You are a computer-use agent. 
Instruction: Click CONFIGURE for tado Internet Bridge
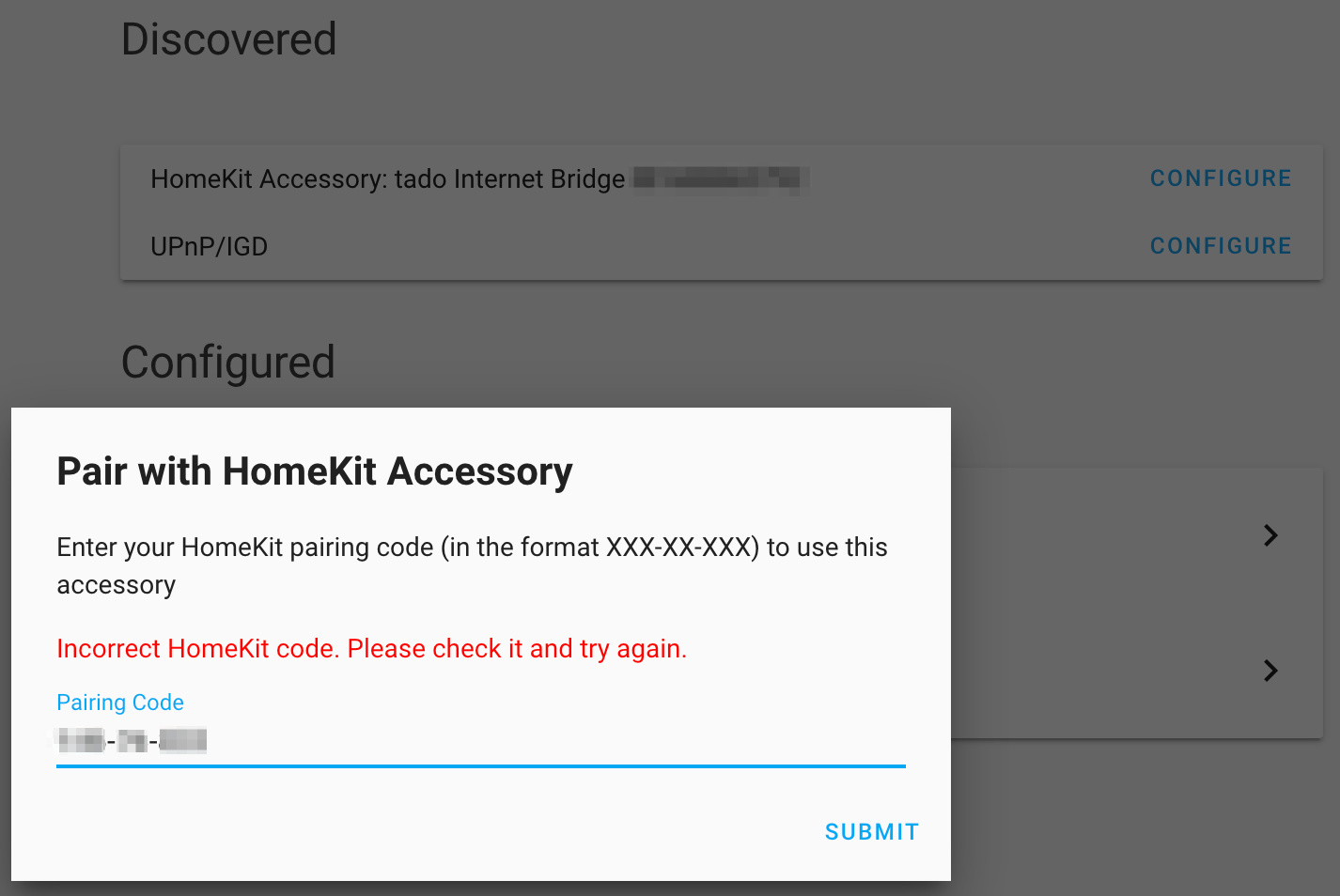coord(1221,178)
